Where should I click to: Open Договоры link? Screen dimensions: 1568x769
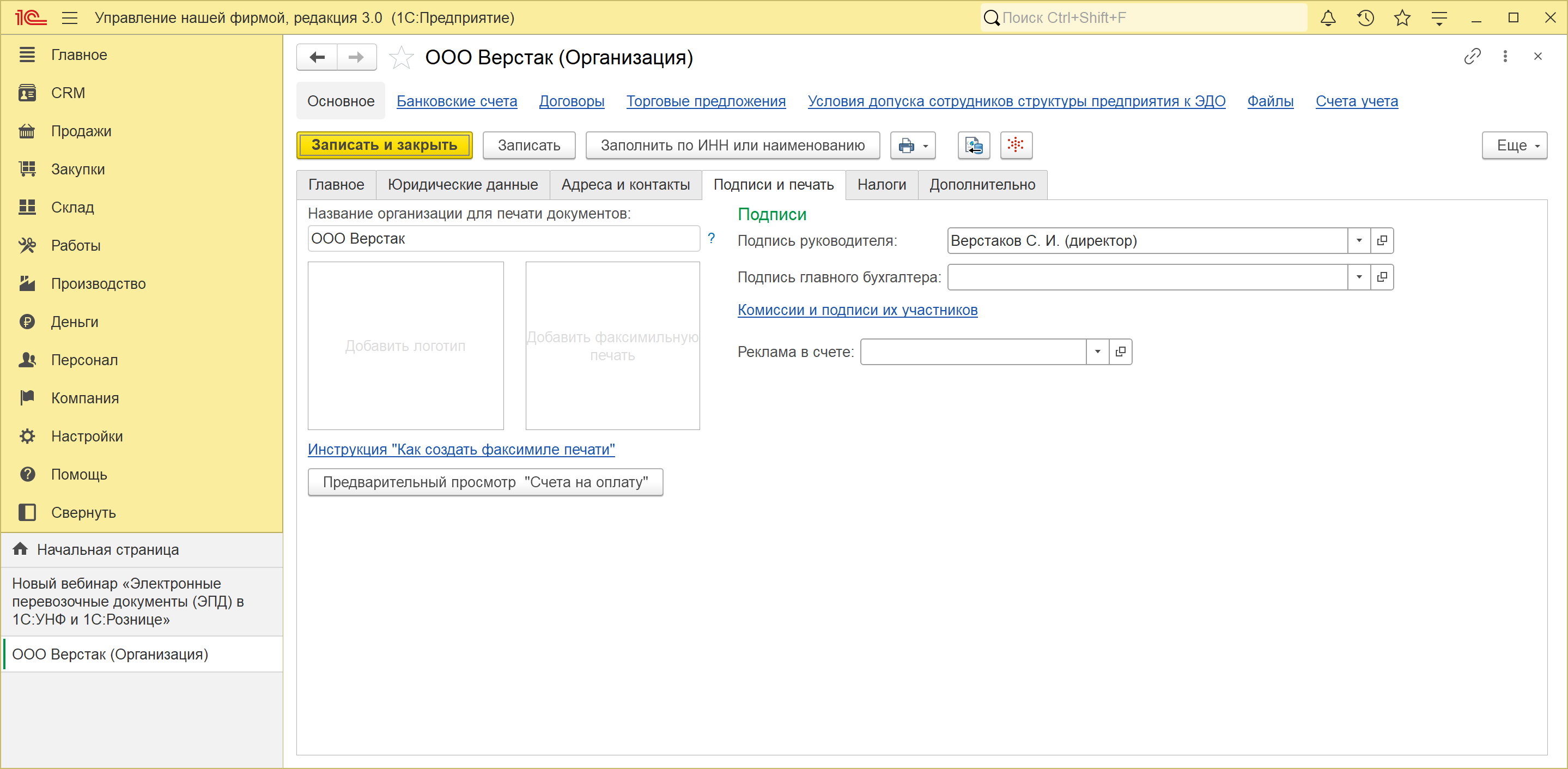[572, 102]
